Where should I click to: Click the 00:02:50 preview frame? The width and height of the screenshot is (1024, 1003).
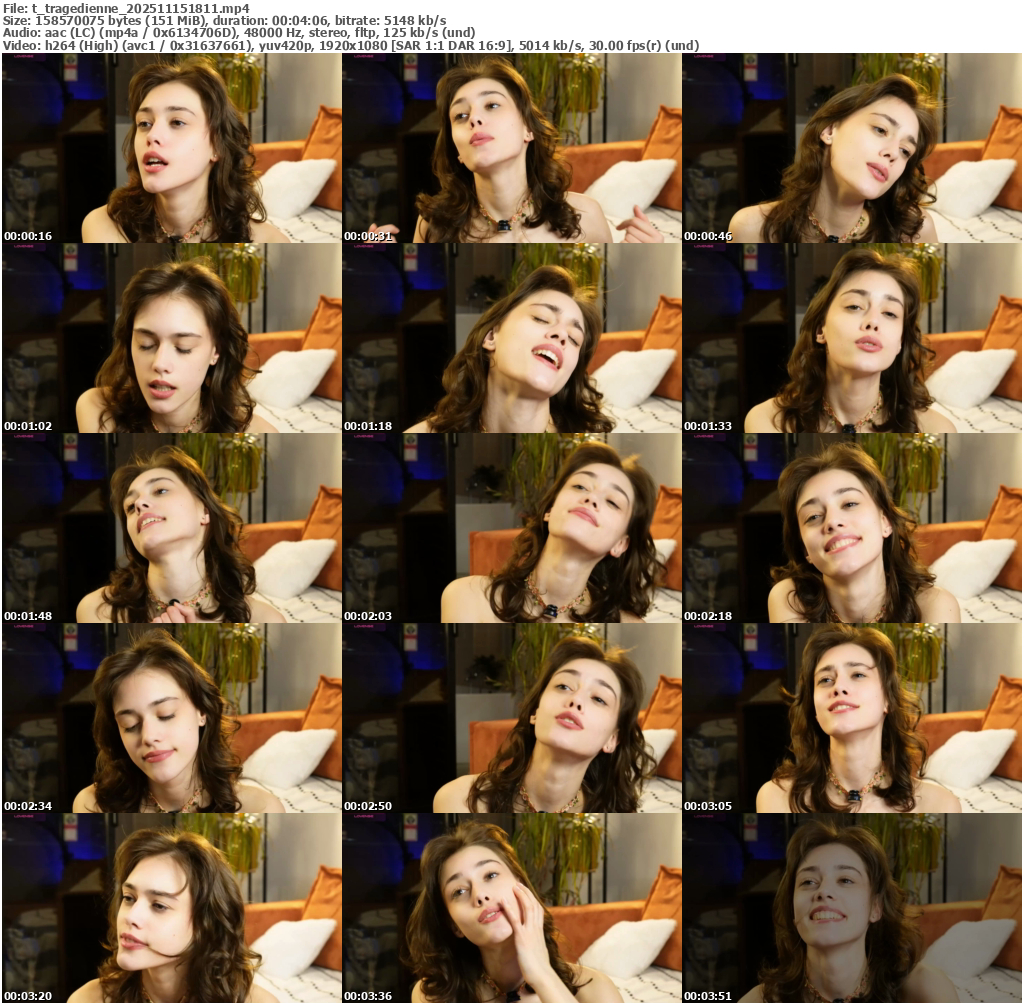point(512,718)
